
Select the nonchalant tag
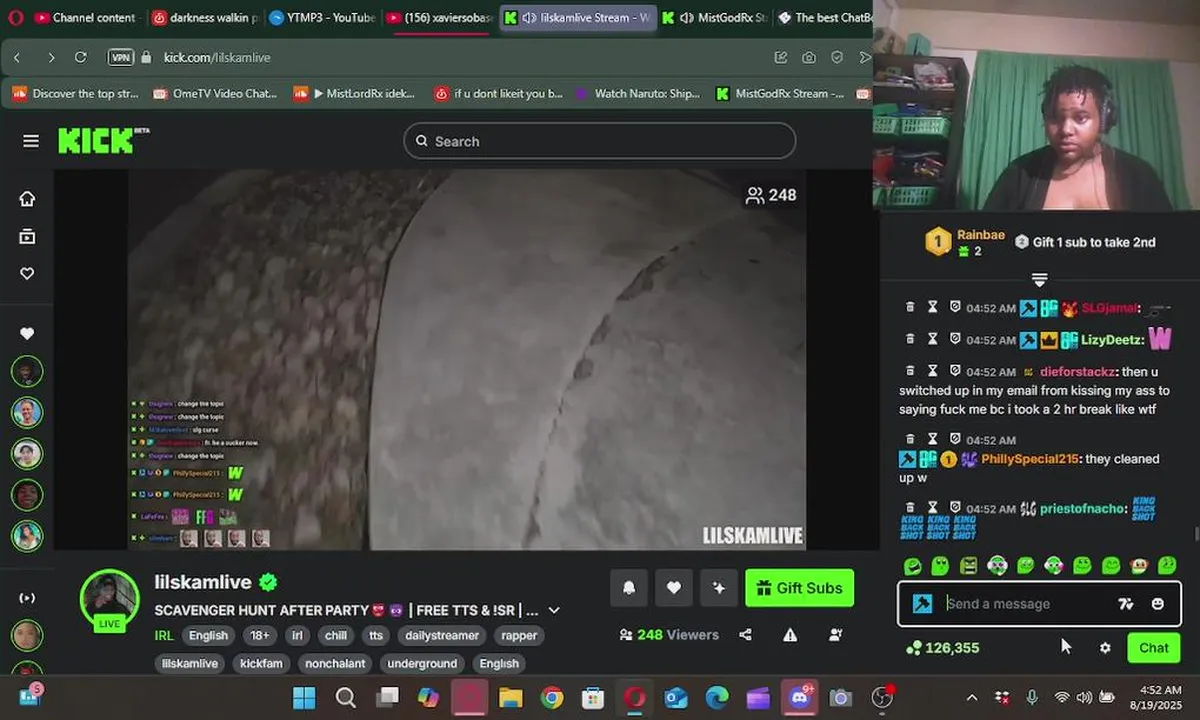click(x=336, y=663)
